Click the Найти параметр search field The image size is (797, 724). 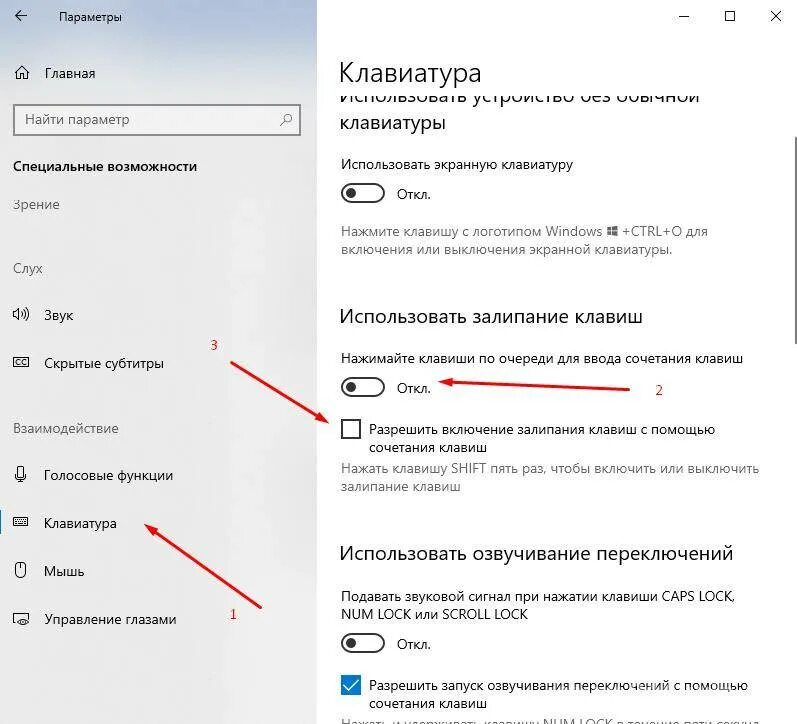pos(157,120)
